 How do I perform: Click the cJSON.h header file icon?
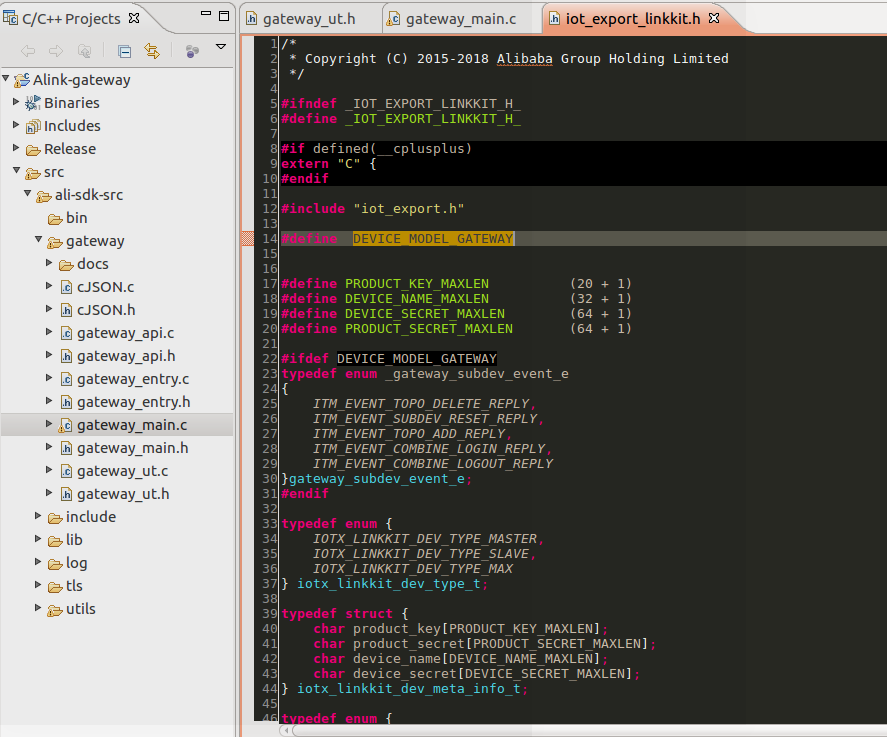pyautogui.click(x=66, y=311)
